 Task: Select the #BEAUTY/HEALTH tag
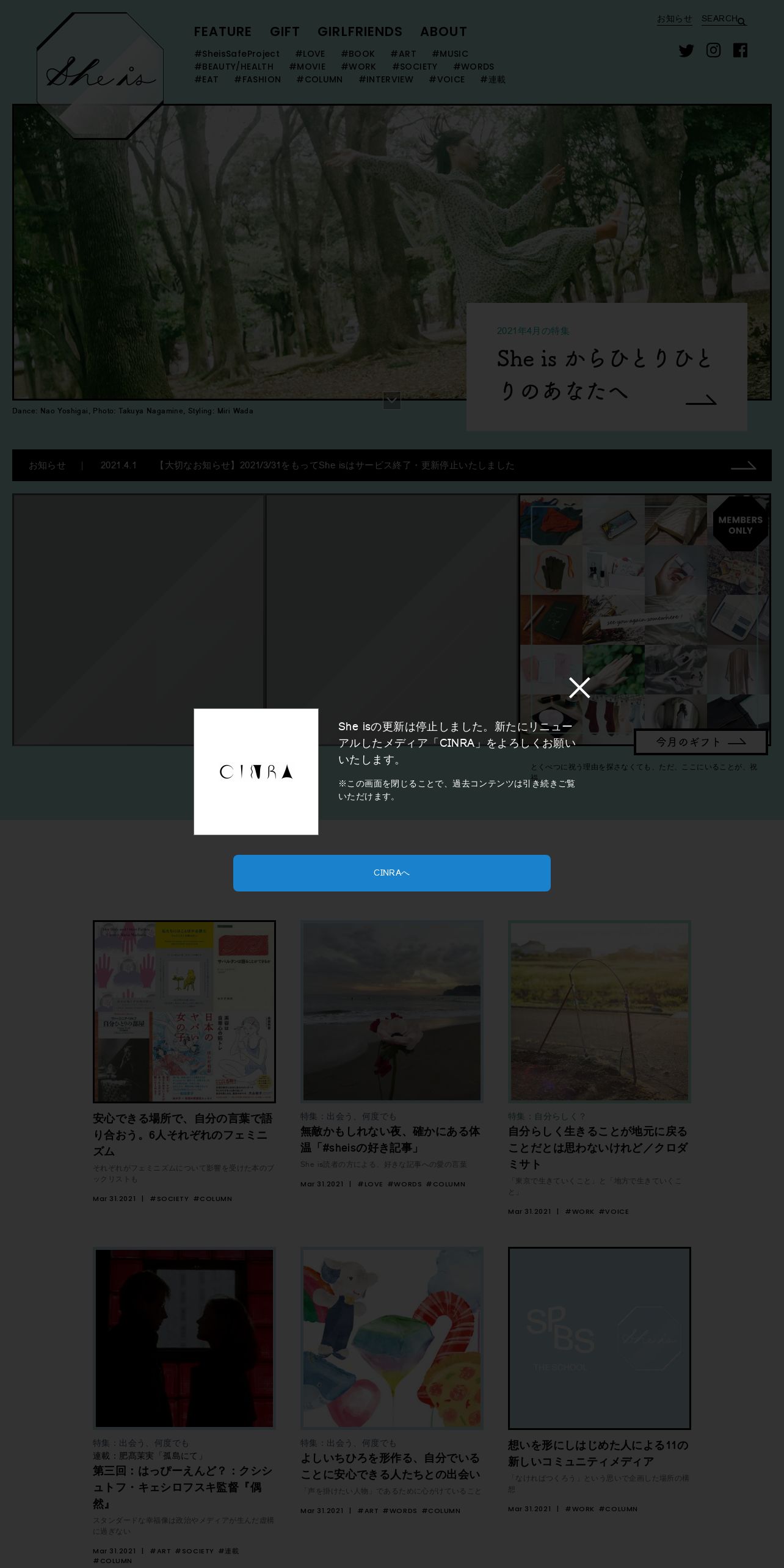(x=234, y=67)
